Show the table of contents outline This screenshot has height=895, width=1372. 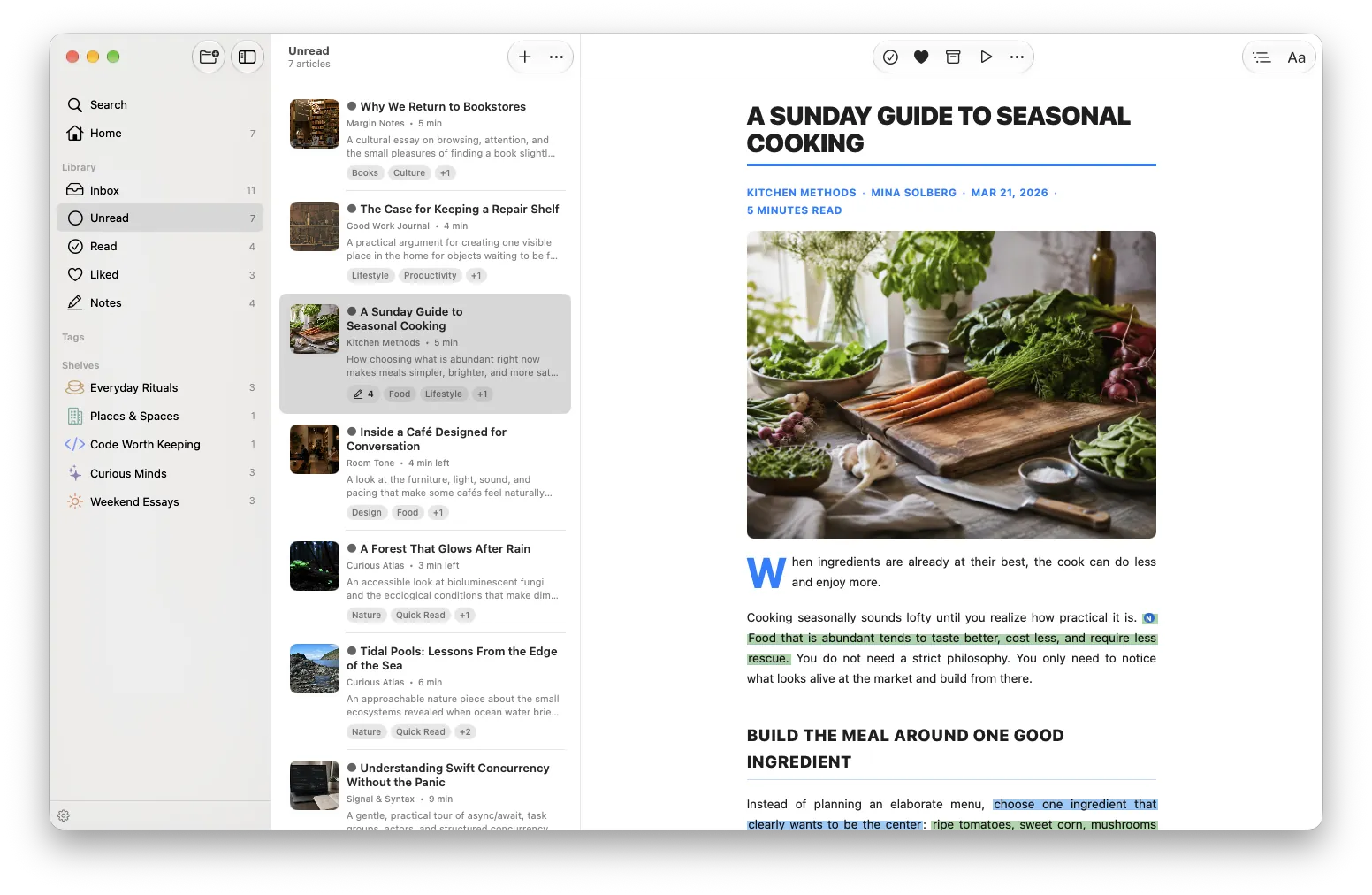pos(1262,57)
